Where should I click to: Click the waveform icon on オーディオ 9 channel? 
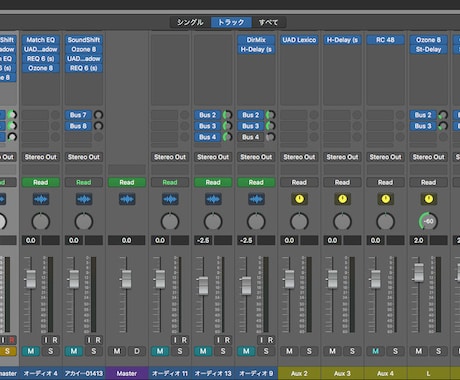click(256, 199)
